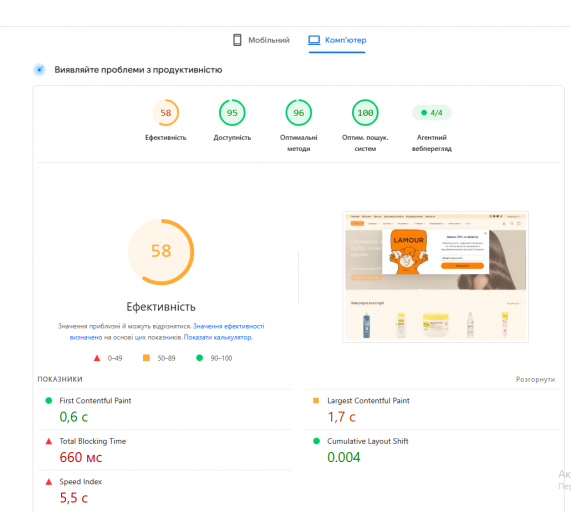Click the Total Blocking Time metric label
This screenshot has height=512, width=571.
click(x=93, y=441)
